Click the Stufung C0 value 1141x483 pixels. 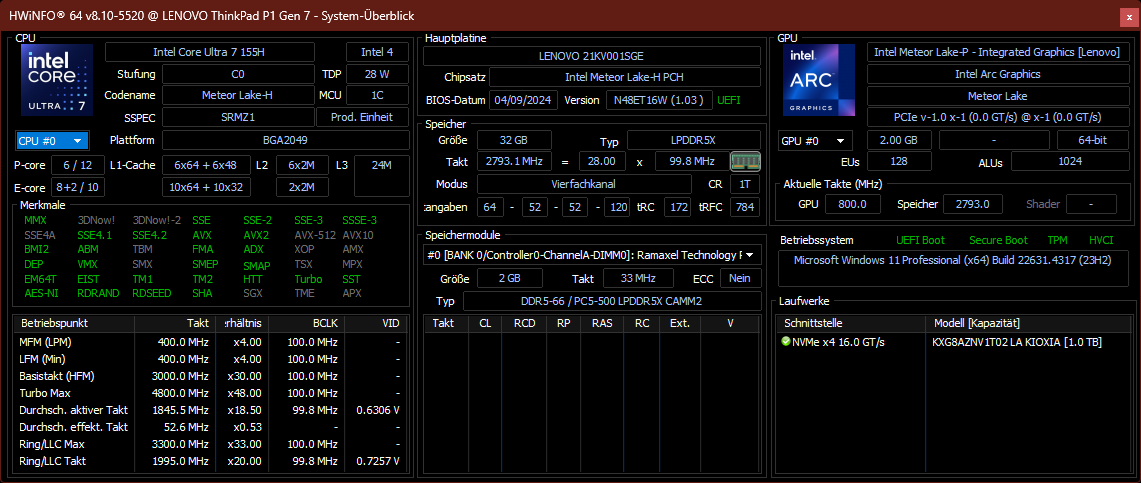pyautogui.click(x=238, y=74)
